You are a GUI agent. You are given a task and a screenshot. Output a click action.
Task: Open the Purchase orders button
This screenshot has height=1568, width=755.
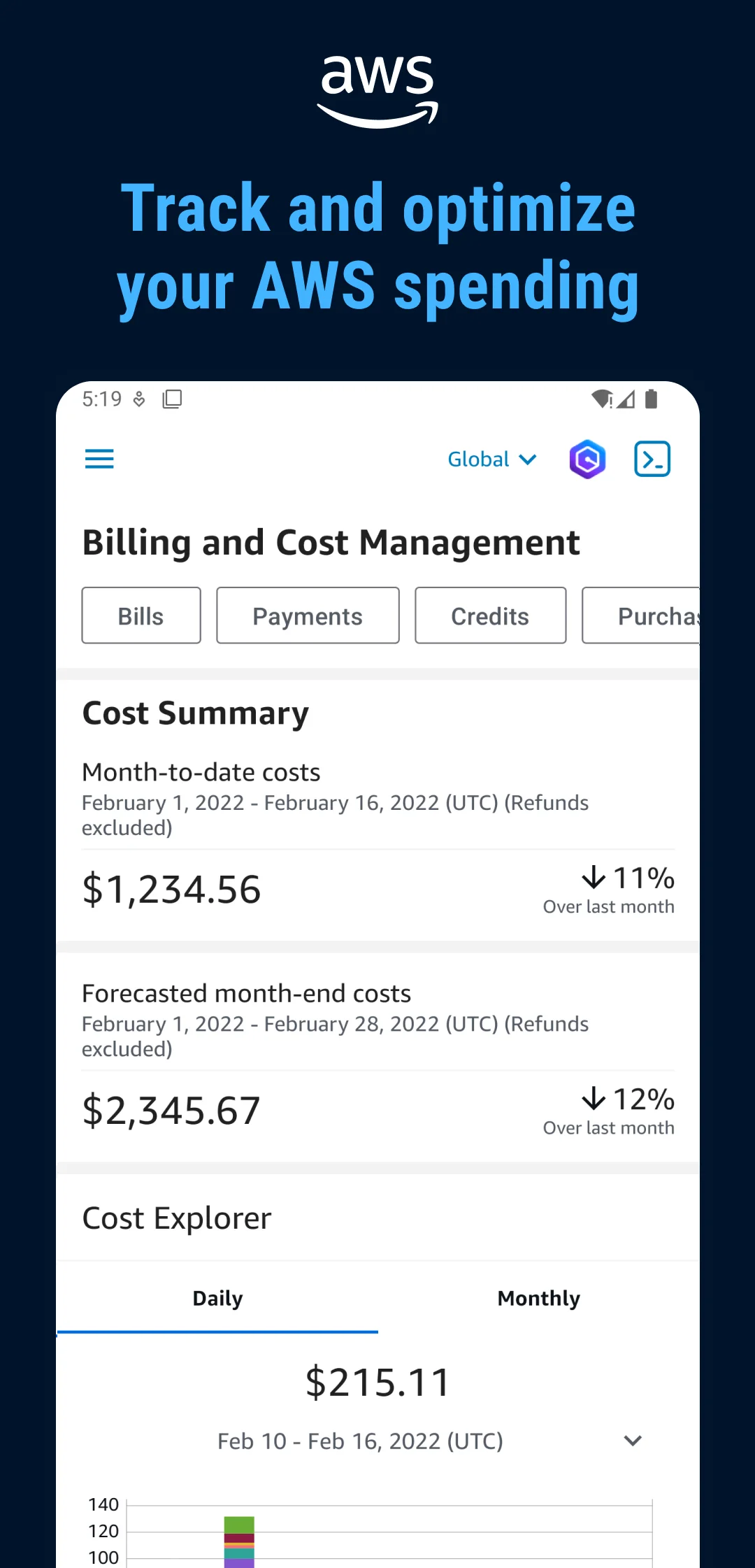[641, 615]
